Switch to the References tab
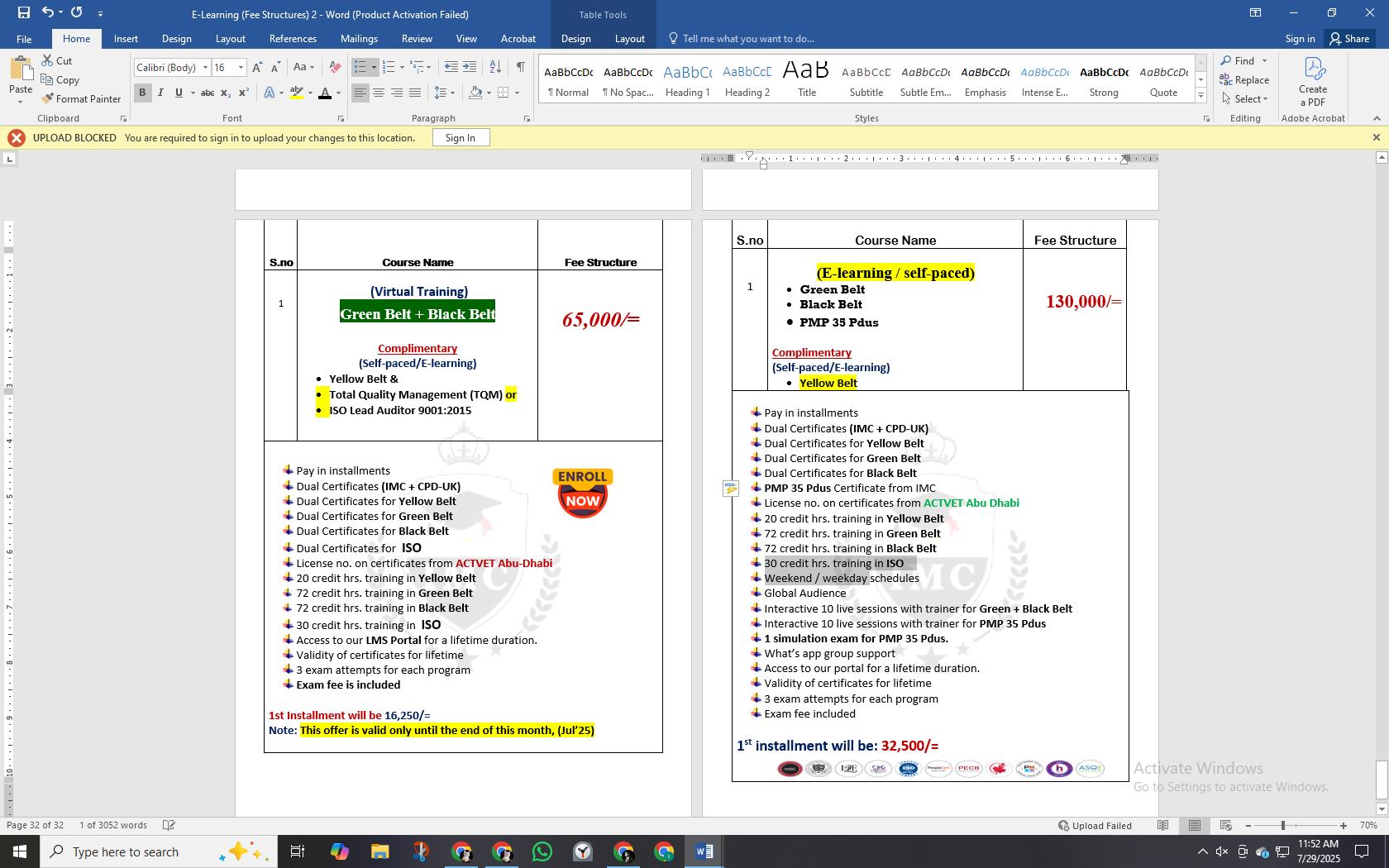 (x=293, y=38)
